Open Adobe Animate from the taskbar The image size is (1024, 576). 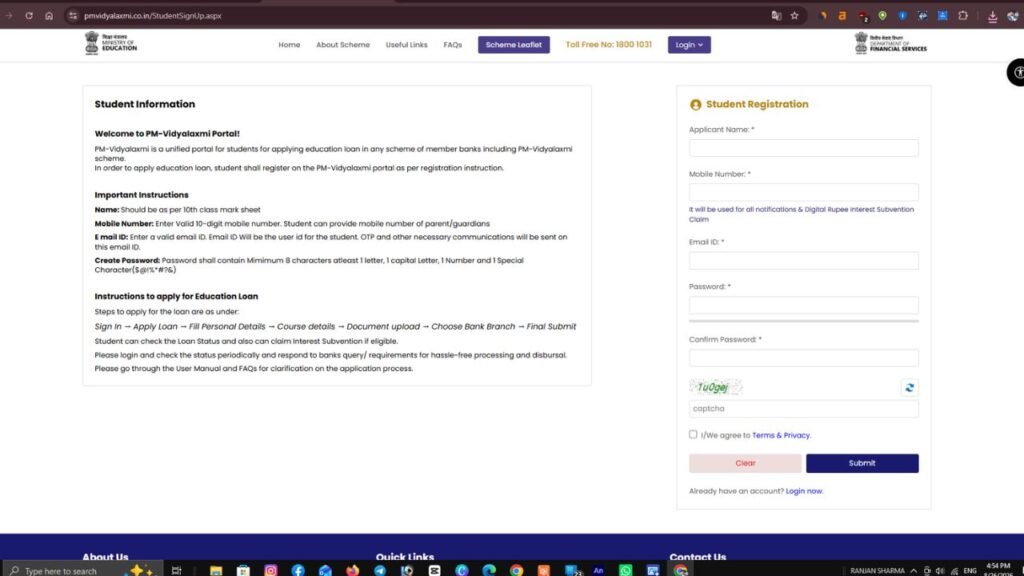point(598,570)
